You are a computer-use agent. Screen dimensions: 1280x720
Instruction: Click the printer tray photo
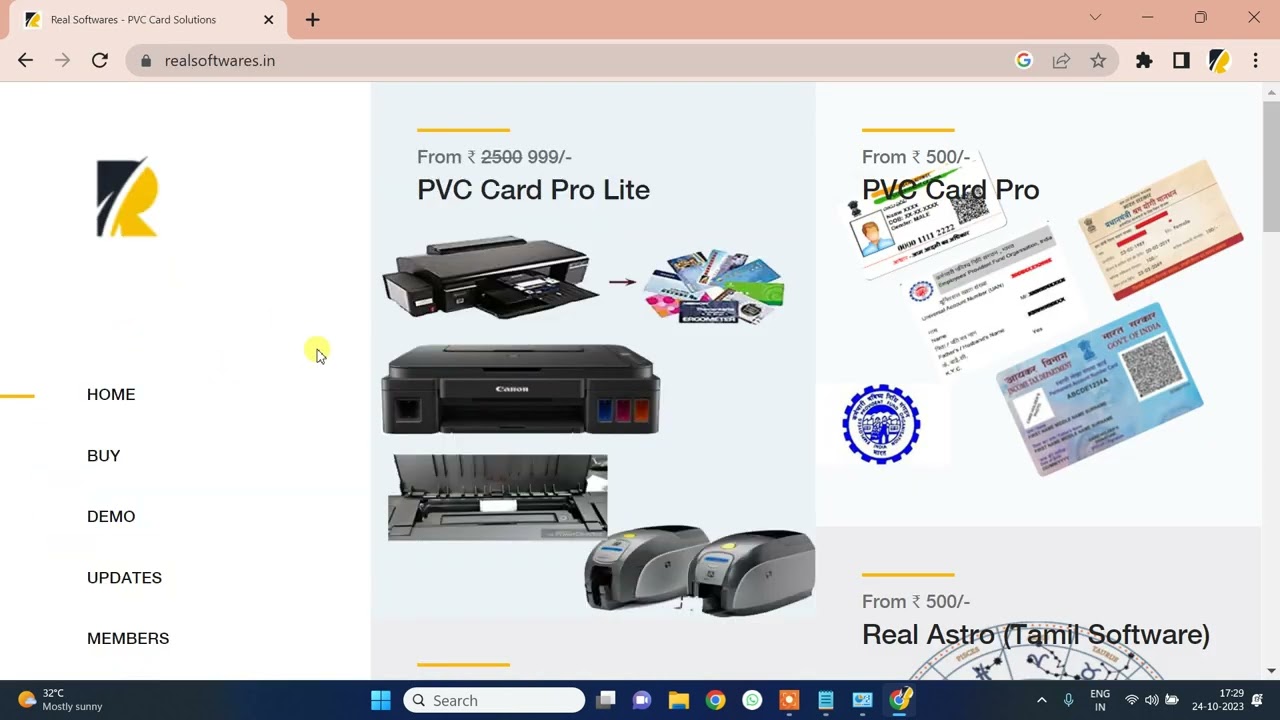(498, 497)
